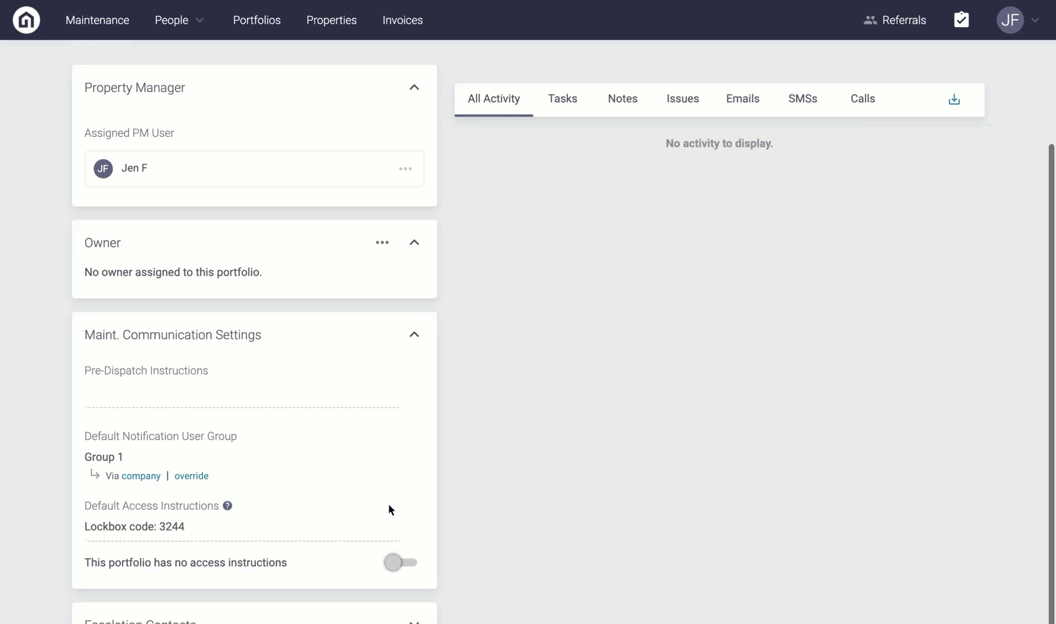Click the Referrals people icon

[870, 20]
